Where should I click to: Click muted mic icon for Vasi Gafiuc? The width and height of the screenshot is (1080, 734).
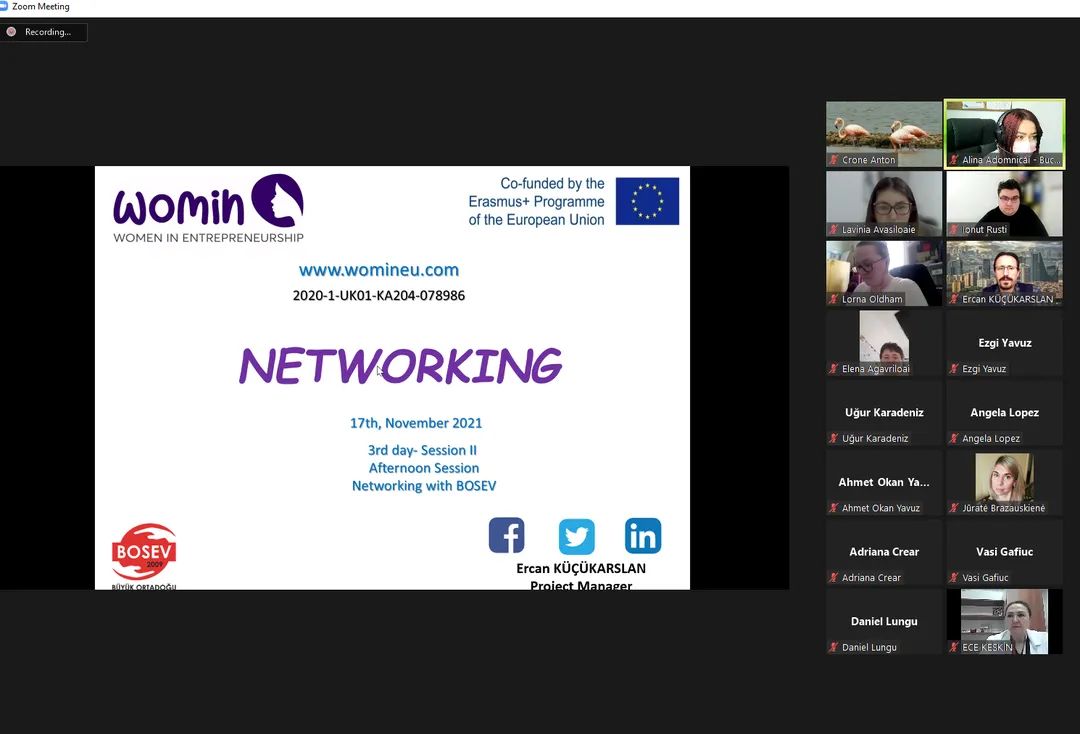pyautogui.click(x=954, y=578)
